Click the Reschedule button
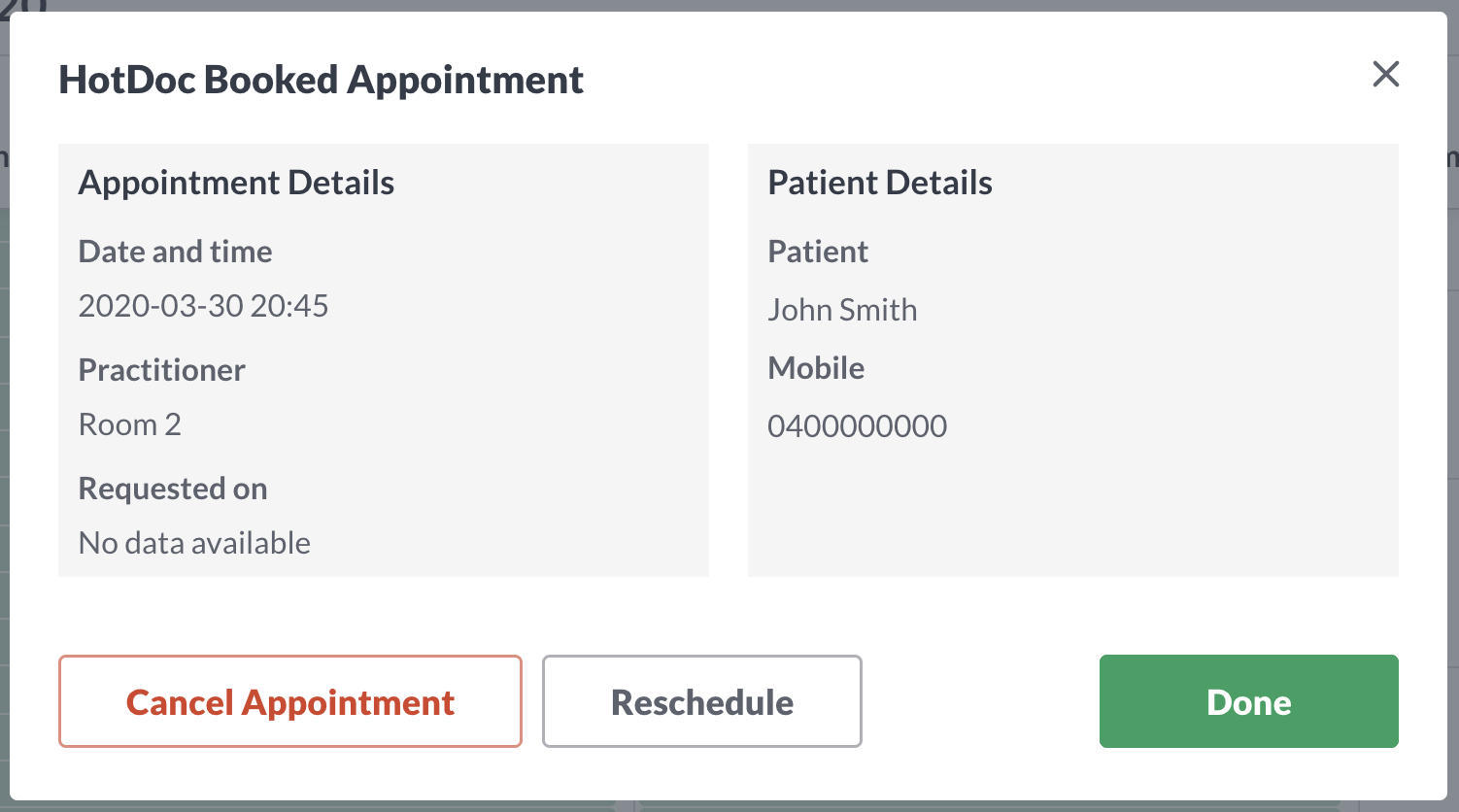 (x=701, y=701)
